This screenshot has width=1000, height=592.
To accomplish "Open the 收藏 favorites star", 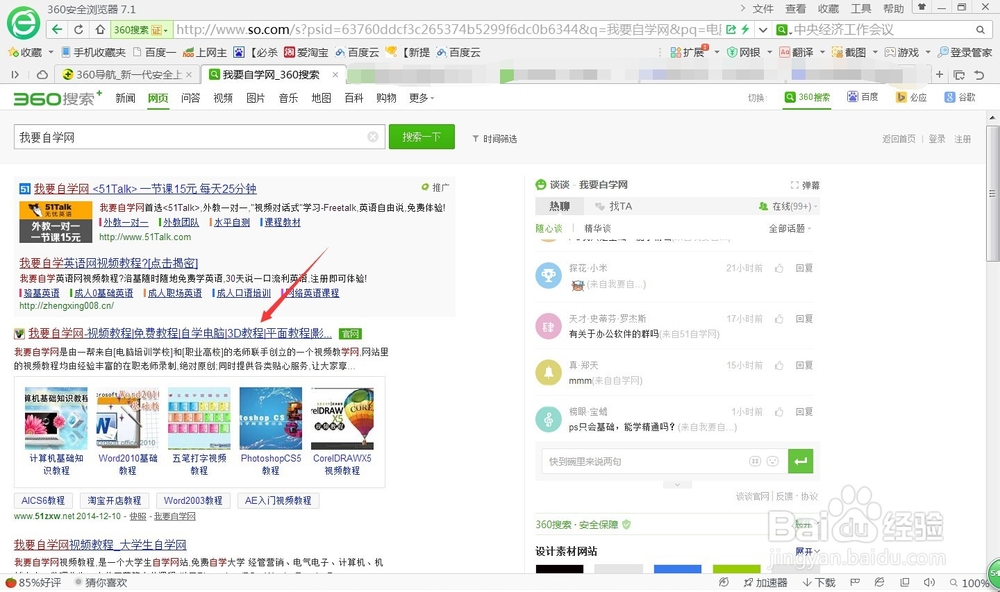I will (24, 52).
